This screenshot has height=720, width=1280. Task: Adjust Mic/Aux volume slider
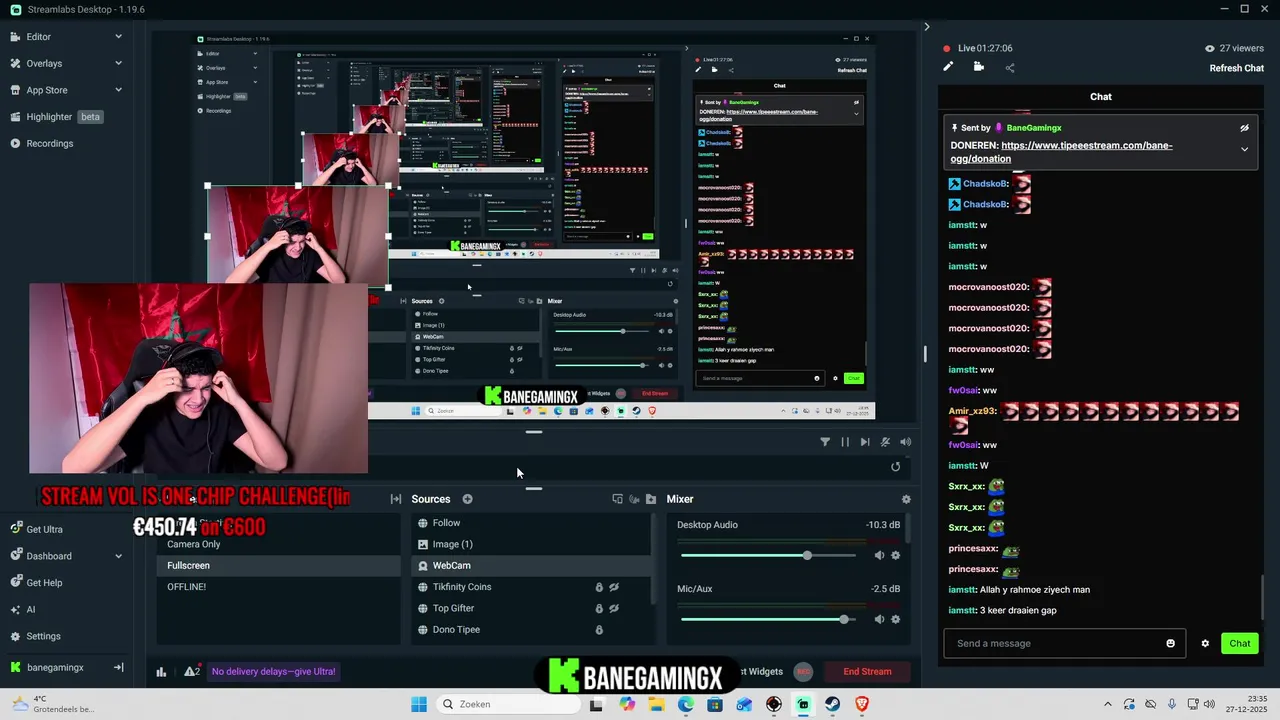tap(768, 619)
